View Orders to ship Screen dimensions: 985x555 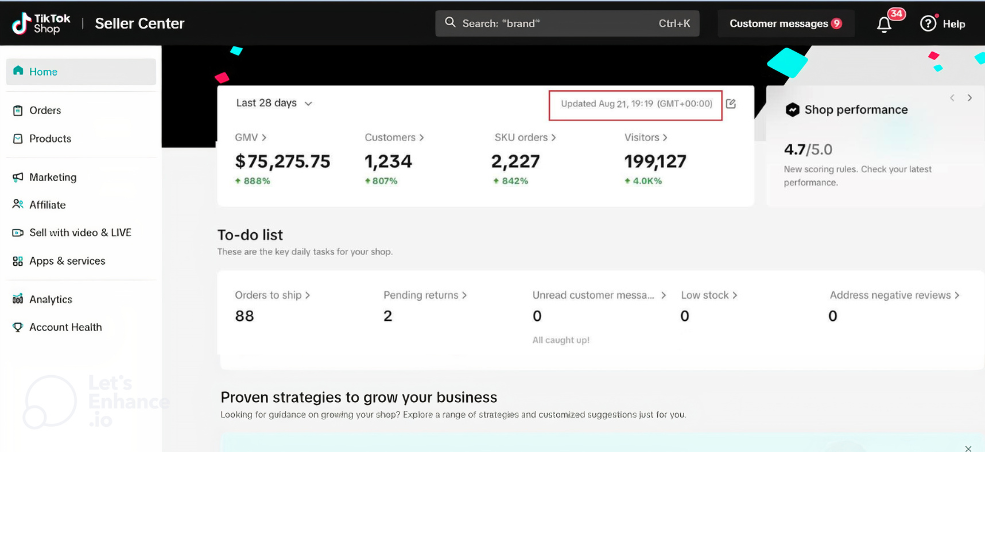point(272,296)
